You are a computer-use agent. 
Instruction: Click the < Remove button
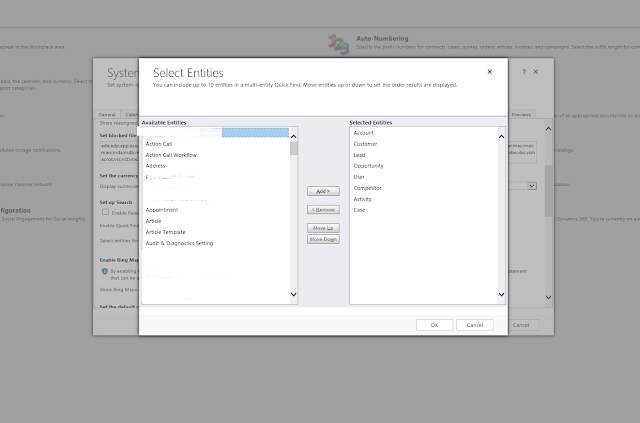(323, 209)
